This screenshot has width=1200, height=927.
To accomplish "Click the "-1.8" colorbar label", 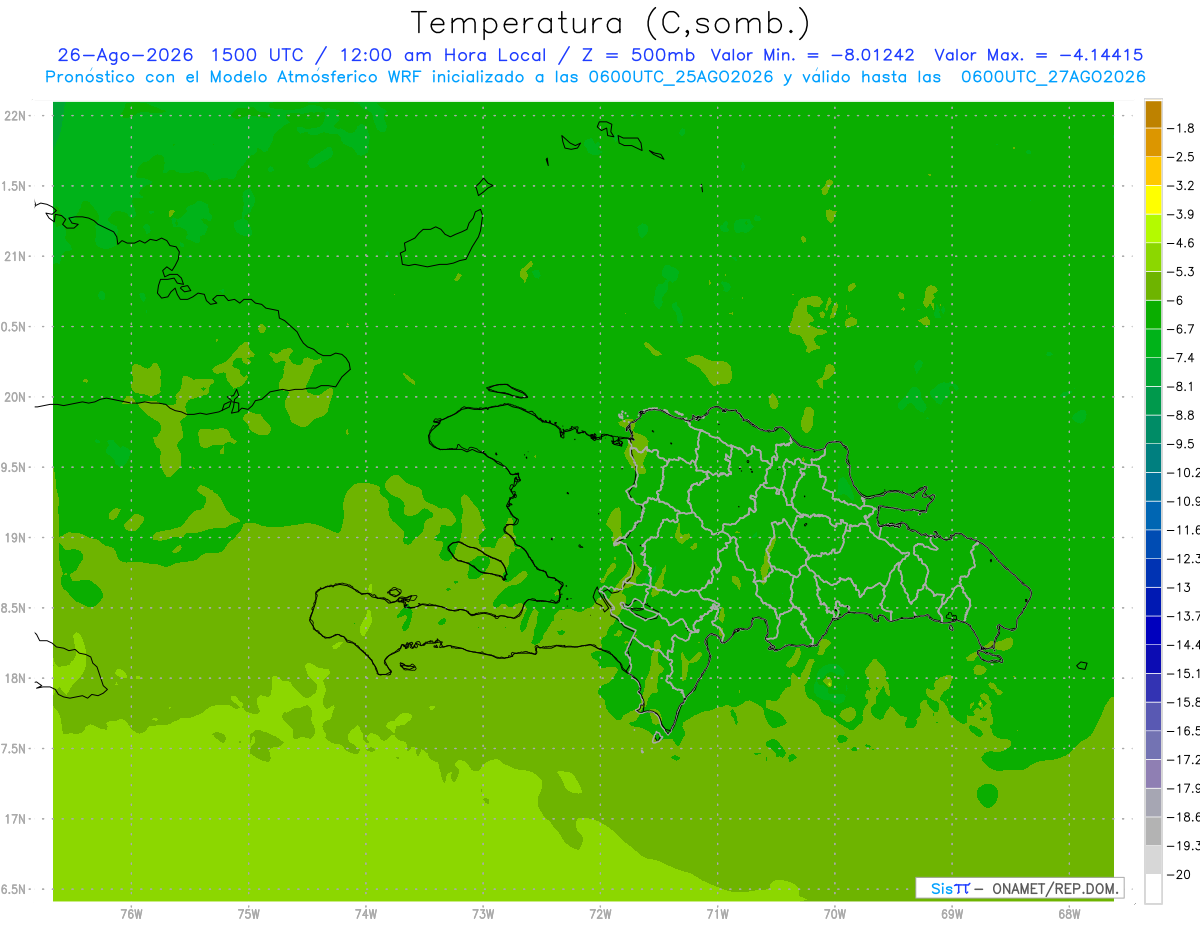I will pyautogui.click(x=1182, y=129).
